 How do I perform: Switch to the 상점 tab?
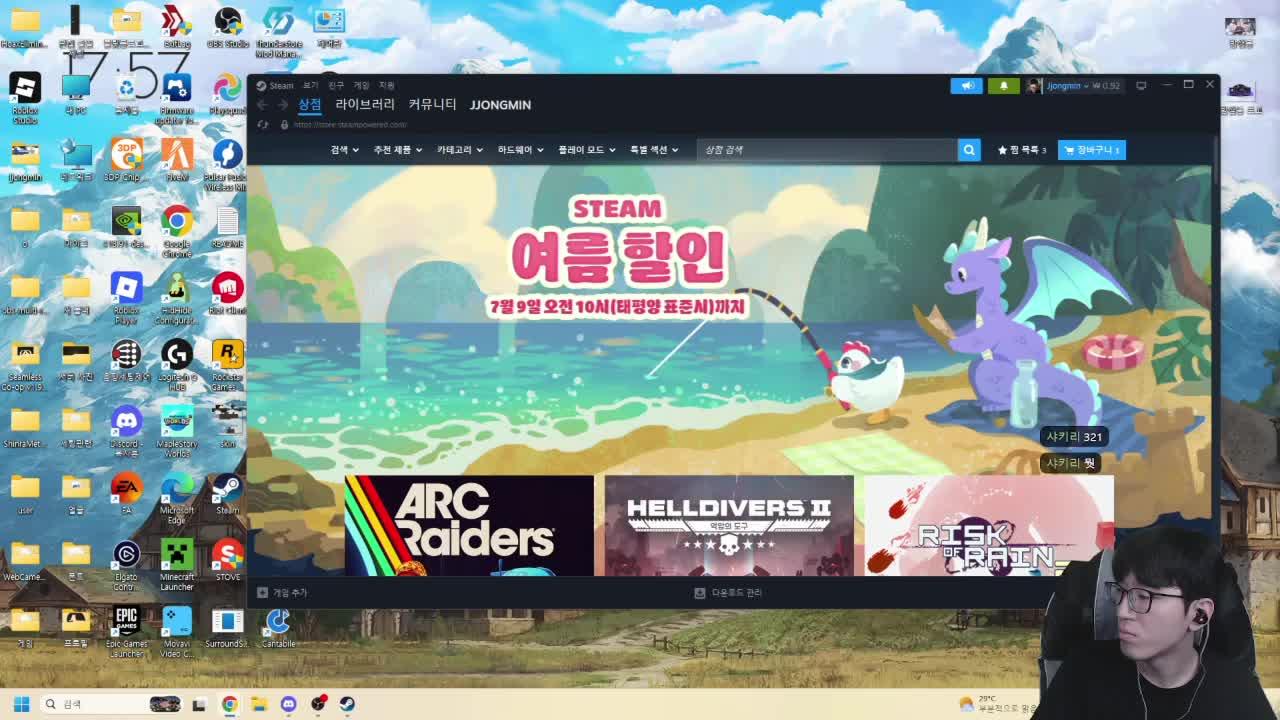[x=310, y=105]
